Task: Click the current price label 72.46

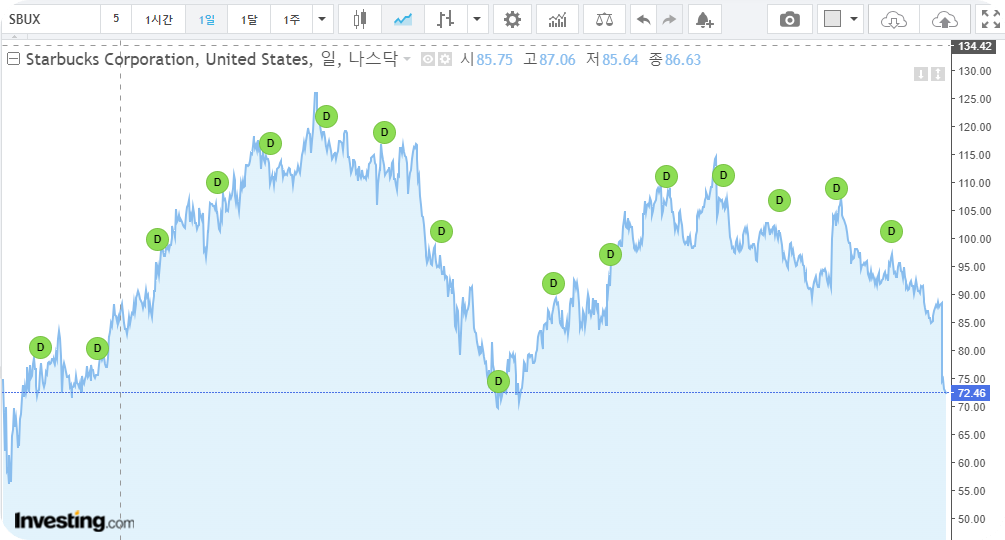Action: pos(971,393)
